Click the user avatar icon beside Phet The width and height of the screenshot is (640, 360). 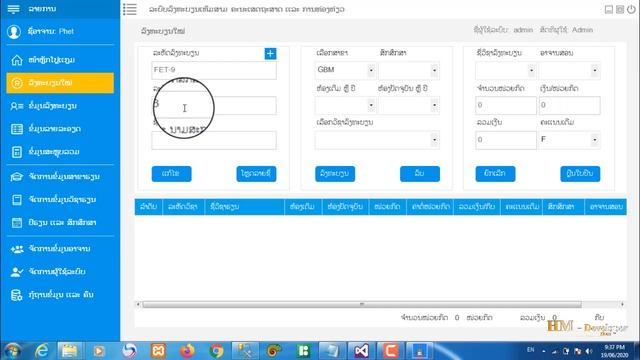click(x=14, y=31)
